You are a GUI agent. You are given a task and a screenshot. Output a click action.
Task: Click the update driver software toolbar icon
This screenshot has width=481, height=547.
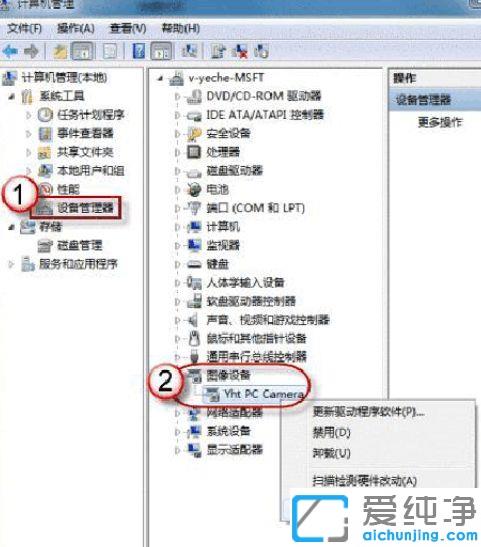(x=218, y=51)
